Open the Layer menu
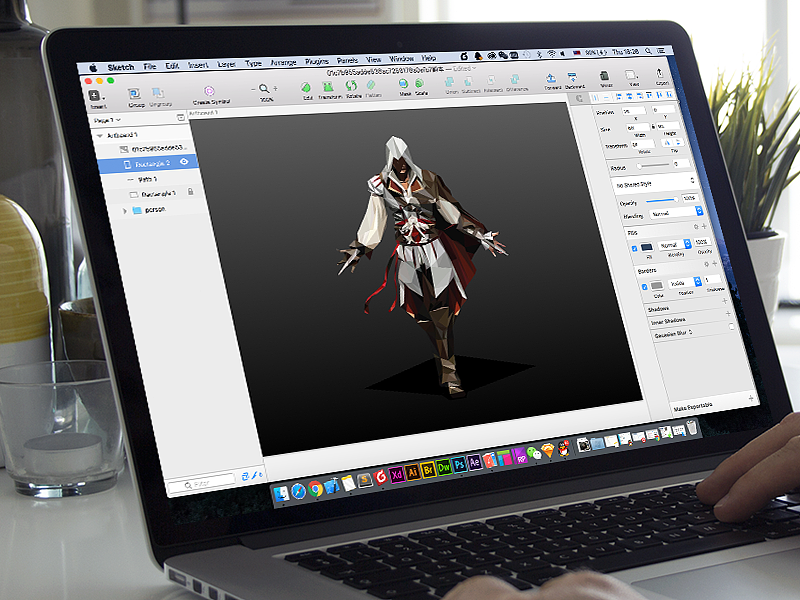 [227, 64]
